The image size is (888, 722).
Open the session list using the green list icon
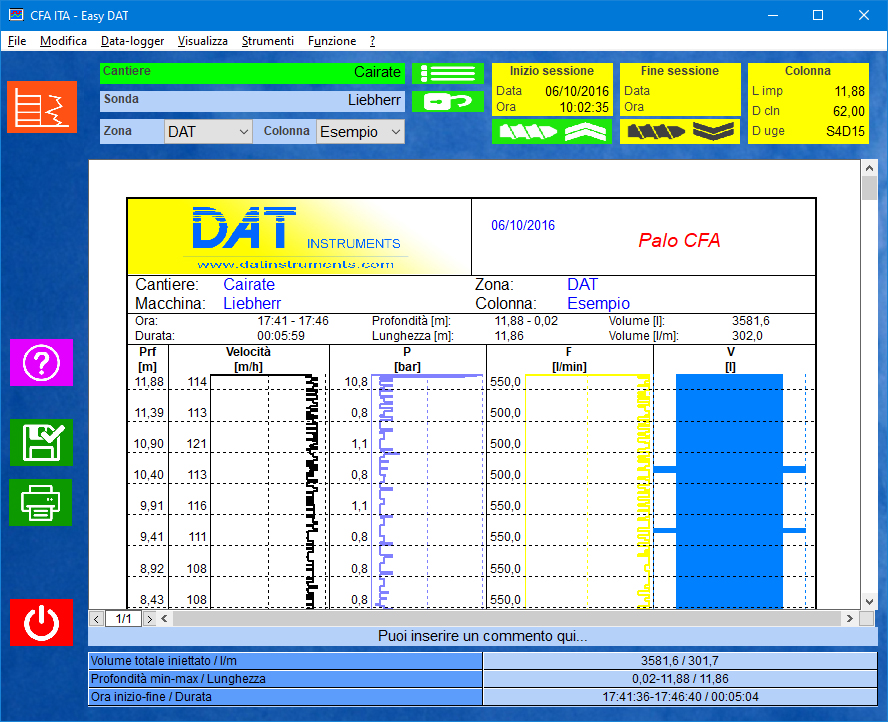448,74
